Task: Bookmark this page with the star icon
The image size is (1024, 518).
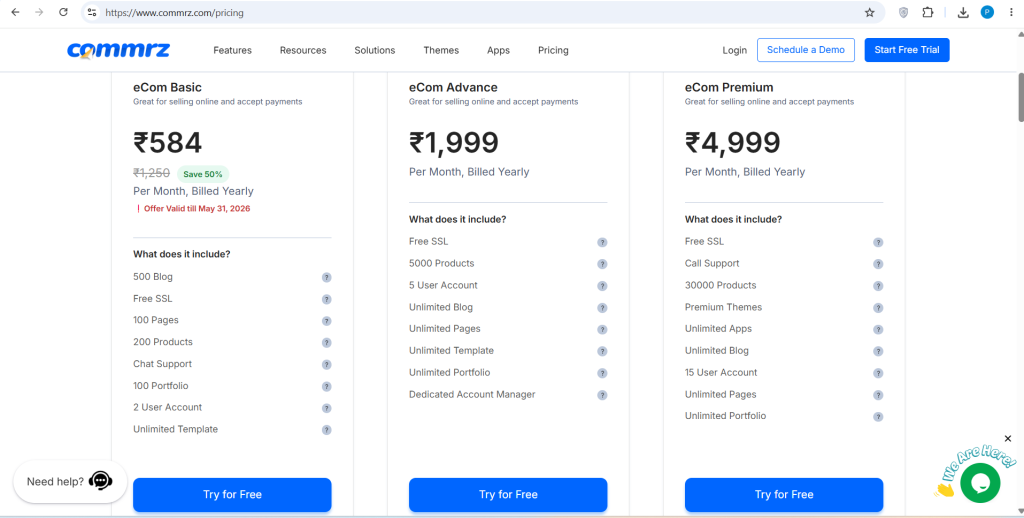Action: point(869,12)
